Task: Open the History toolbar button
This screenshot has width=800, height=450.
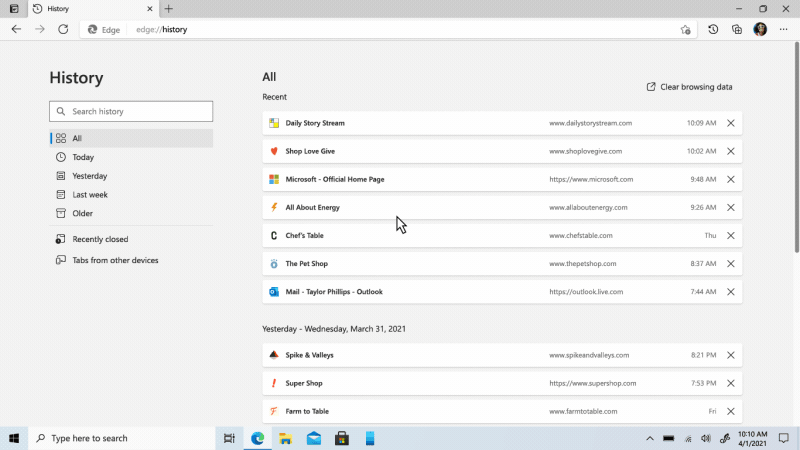Action: 713,30
